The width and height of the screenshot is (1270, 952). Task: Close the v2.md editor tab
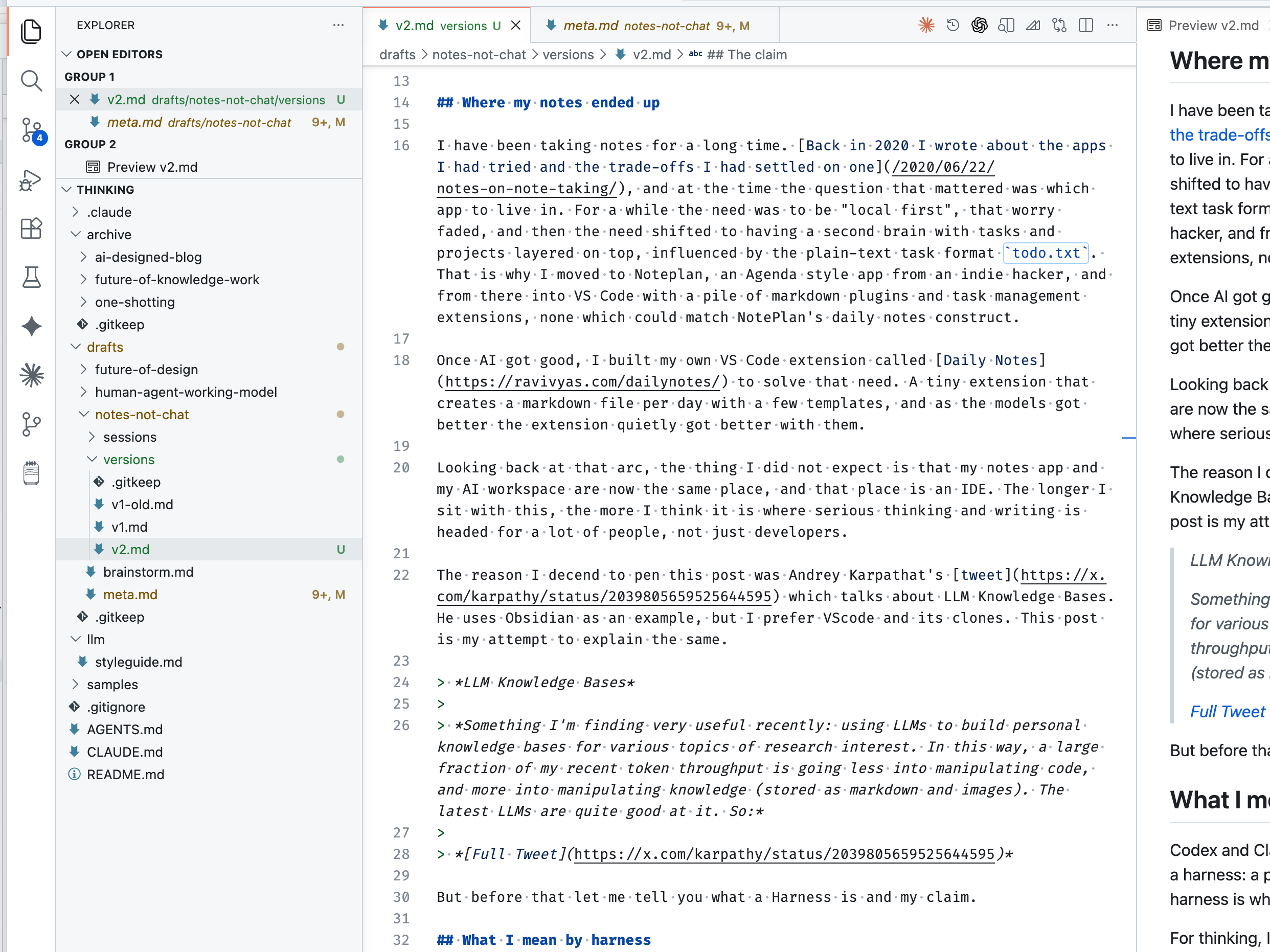tap(515, 25)
